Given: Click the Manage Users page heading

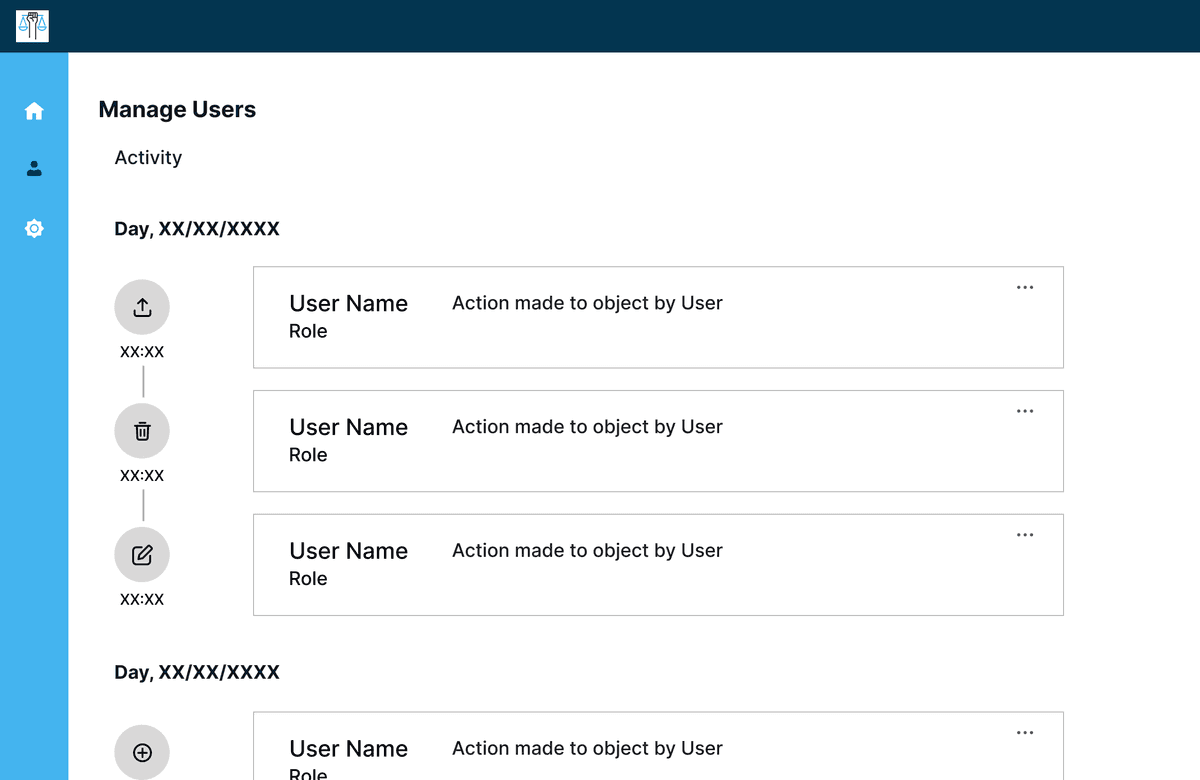Looking at the screenshot, I should pos(177,110).
